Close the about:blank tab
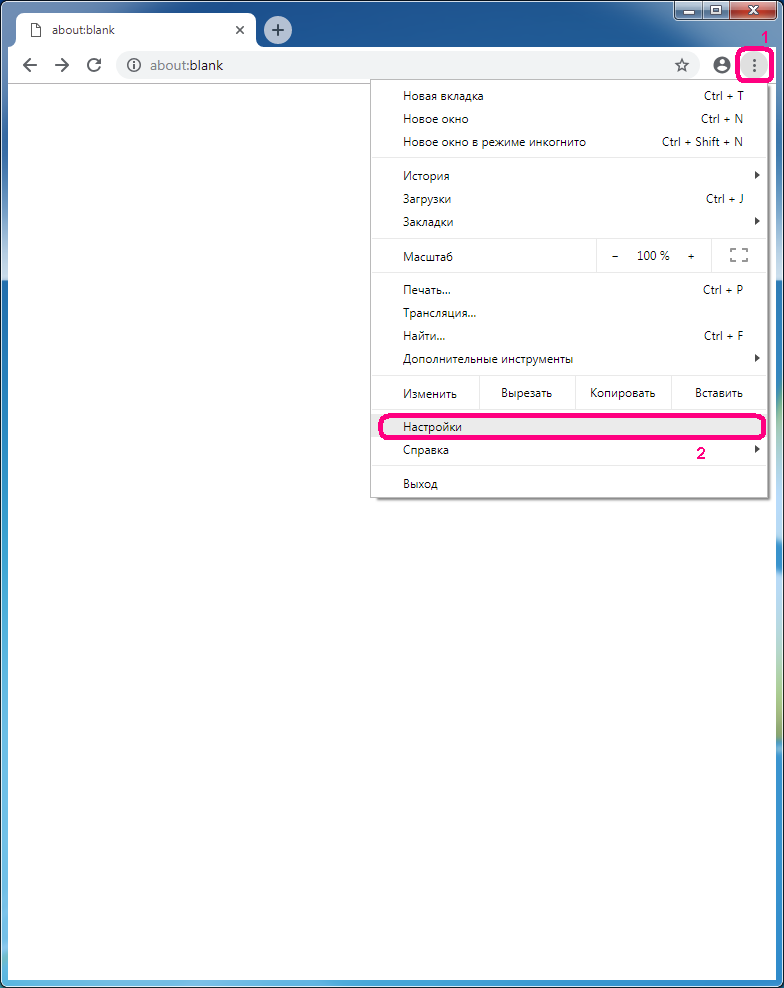The image size is (784, 988). coord(240,30)
